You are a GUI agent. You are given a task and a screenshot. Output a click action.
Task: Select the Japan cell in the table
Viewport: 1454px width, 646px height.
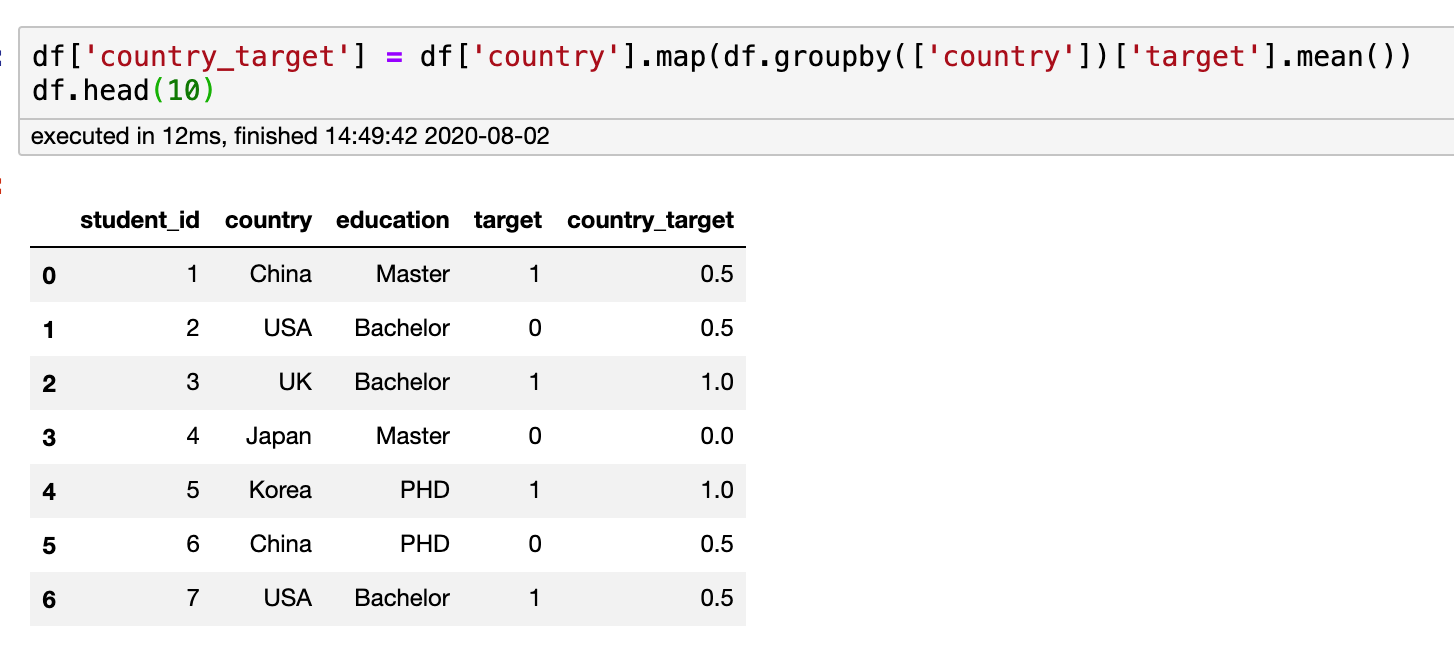pyautogui.click(x=279, y=436)
